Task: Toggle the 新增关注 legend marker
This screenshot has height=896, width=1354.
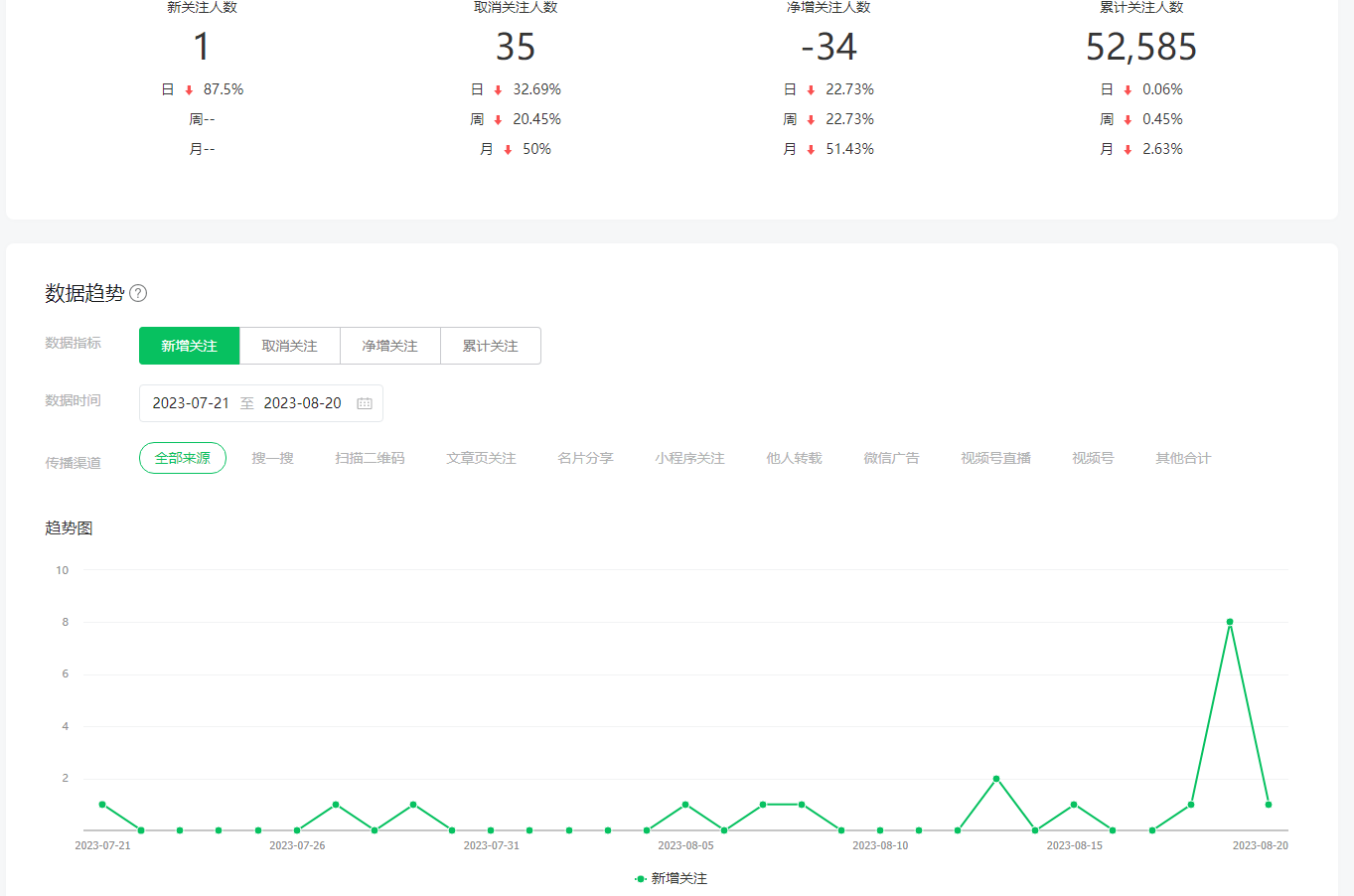Action: click(641, 878)
